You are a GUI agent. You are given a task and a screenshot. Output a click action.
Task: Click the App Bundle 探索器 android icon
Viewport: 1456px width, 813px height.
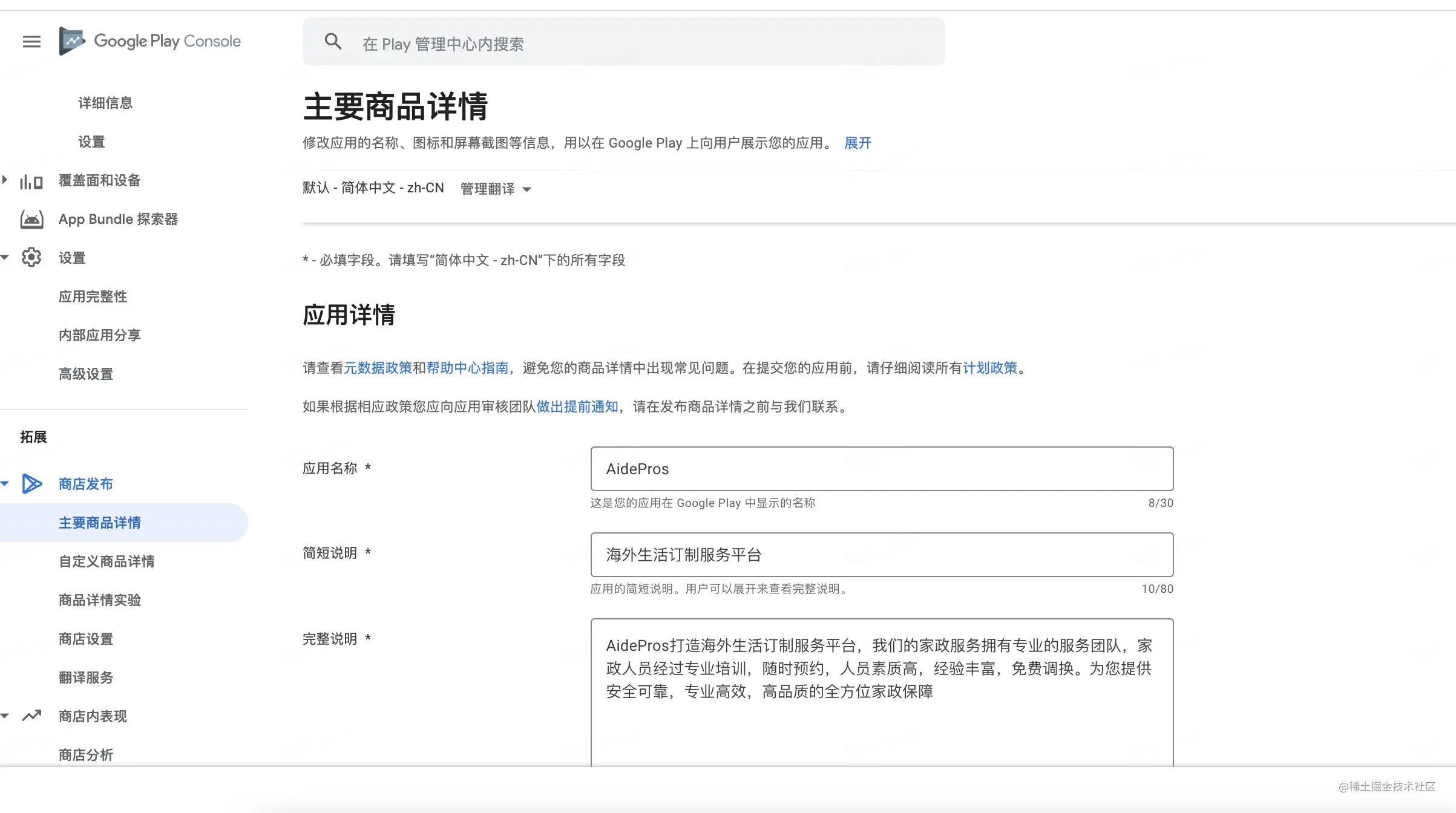tap(31, 220)
